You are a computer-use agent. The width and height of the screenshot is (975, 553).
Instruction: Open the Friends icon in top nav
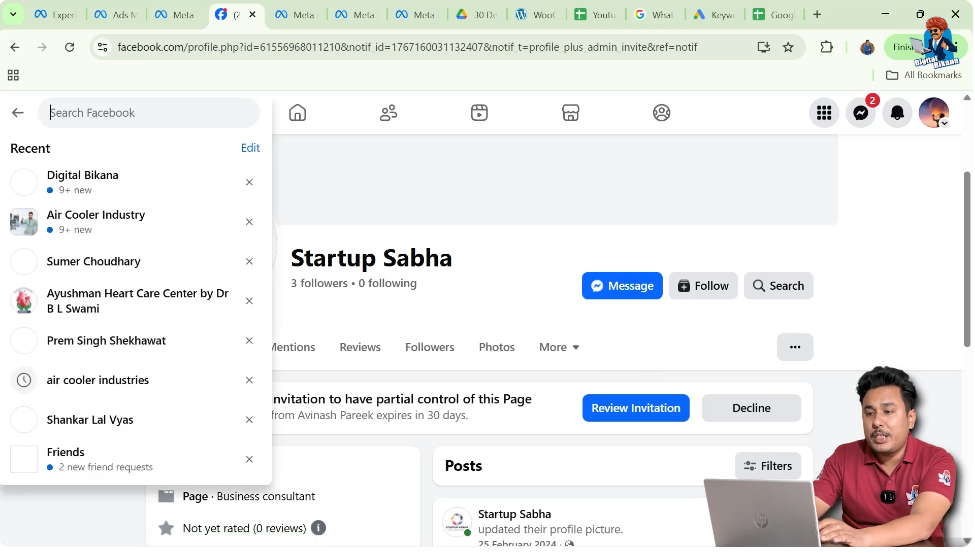(x=389, y=113)
